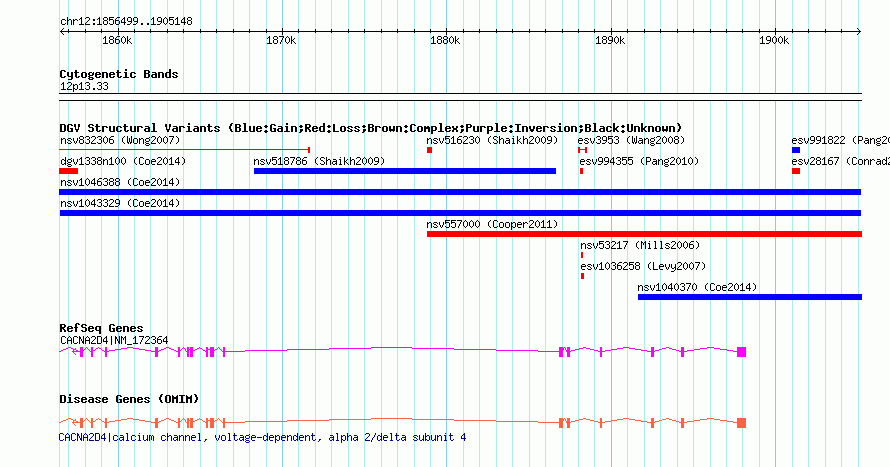The height and width of the screenshot is (467, 890).
Task: Click the Cytogenetic Bands track title
Action: (x=119, y=74)
